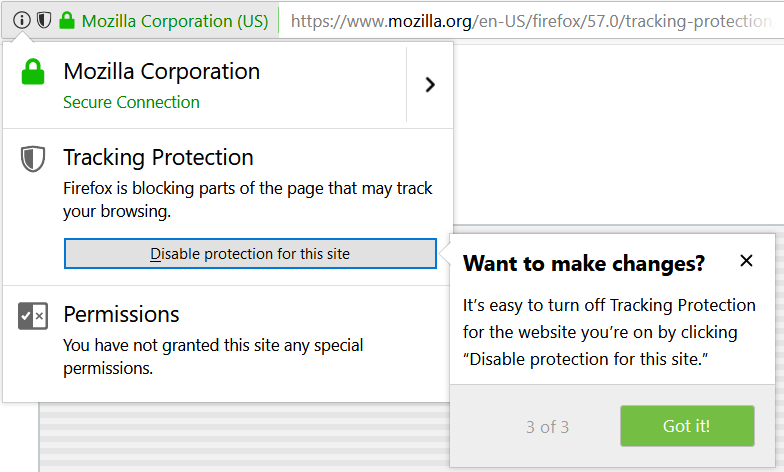The width and height of the screenshot is (784, 472).
Task: Click the 'Permissions' section heading
Action: click(121, 314)
